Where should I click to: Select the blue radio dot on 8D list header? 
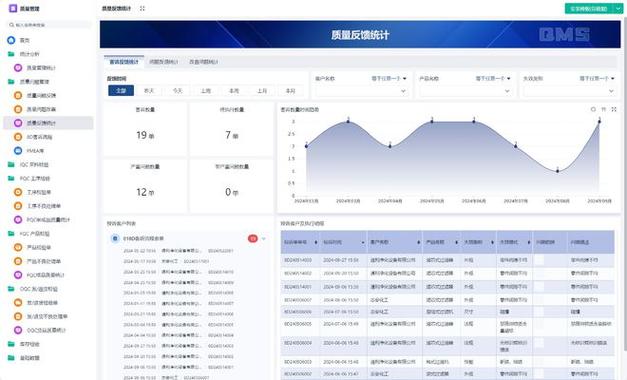pos(115,238)
